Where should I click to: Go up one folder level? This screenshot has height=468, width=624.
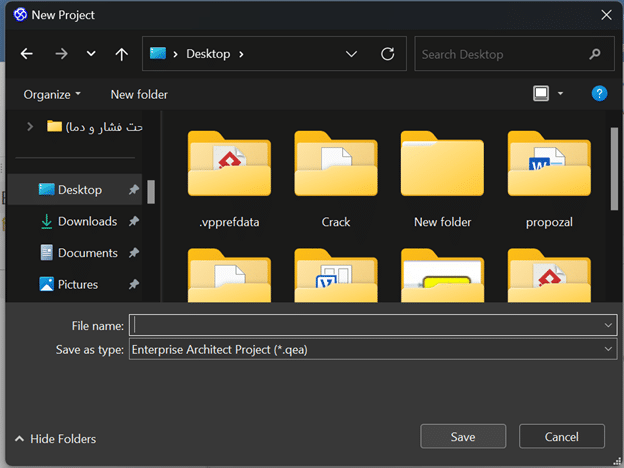[121, 54]
